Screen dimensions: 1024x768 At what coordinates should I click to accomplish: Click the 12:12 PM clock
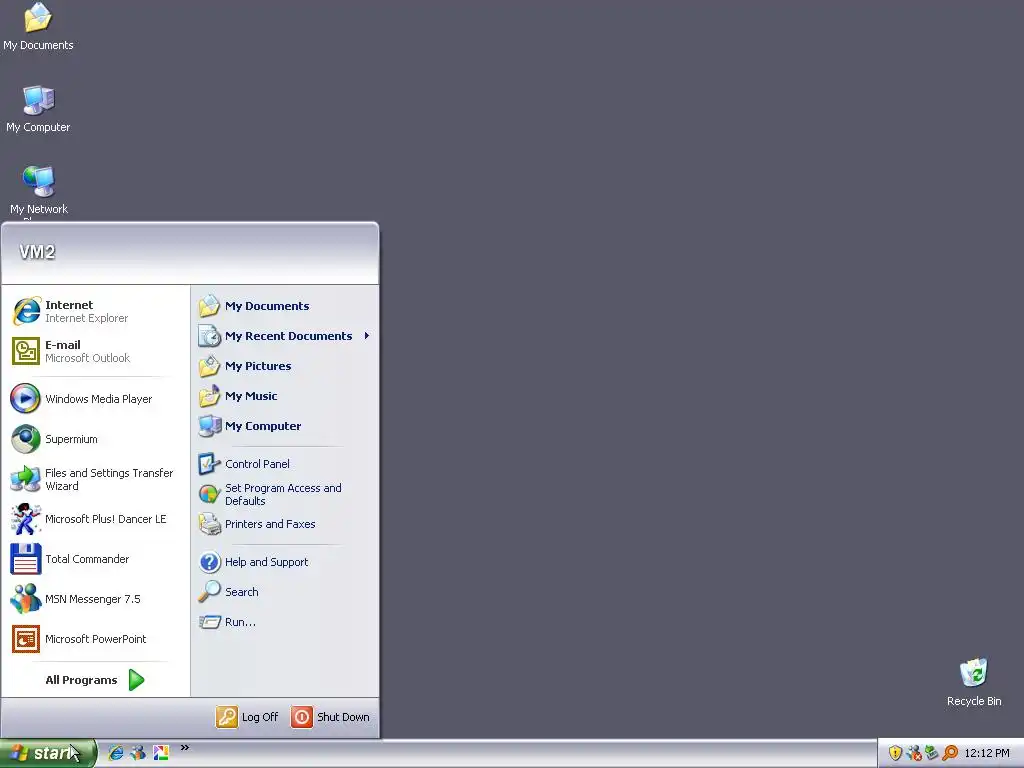tap(987, 754)
